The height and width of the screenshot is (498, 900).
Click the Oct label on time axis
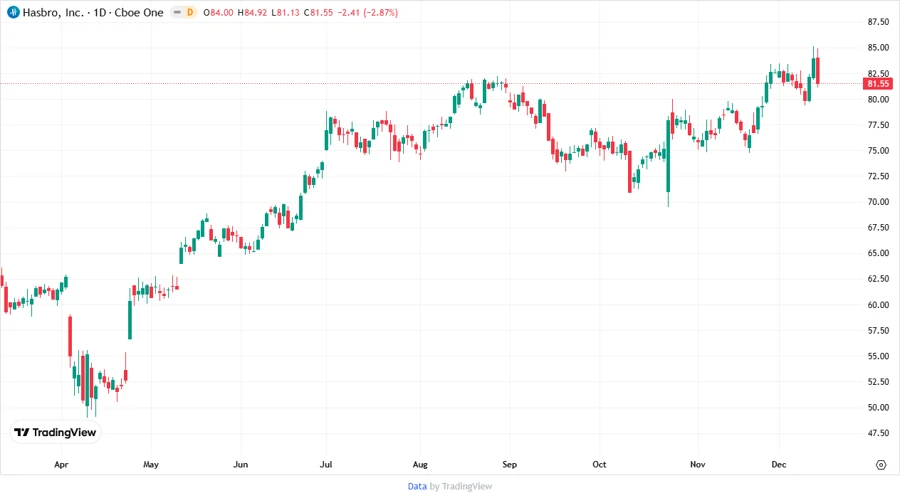point(599,465)
